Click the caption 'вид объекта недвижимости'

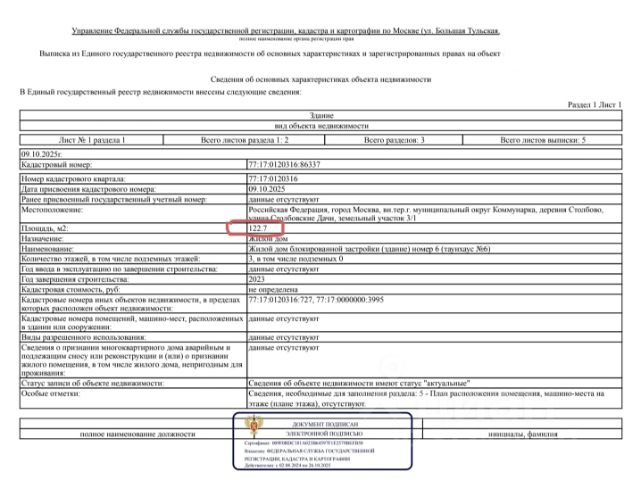pos(321,126)
